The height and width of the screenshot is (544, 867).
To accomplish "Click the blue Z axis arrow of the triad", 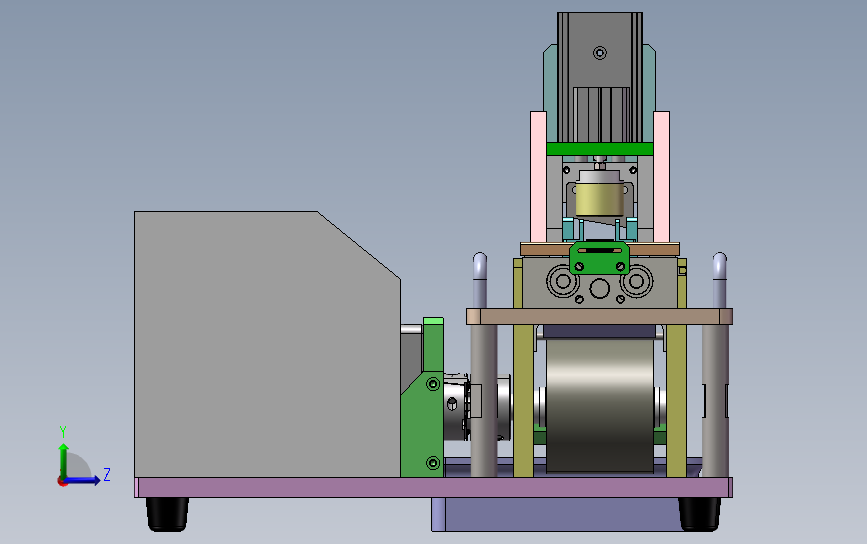I will coord(83,480).
